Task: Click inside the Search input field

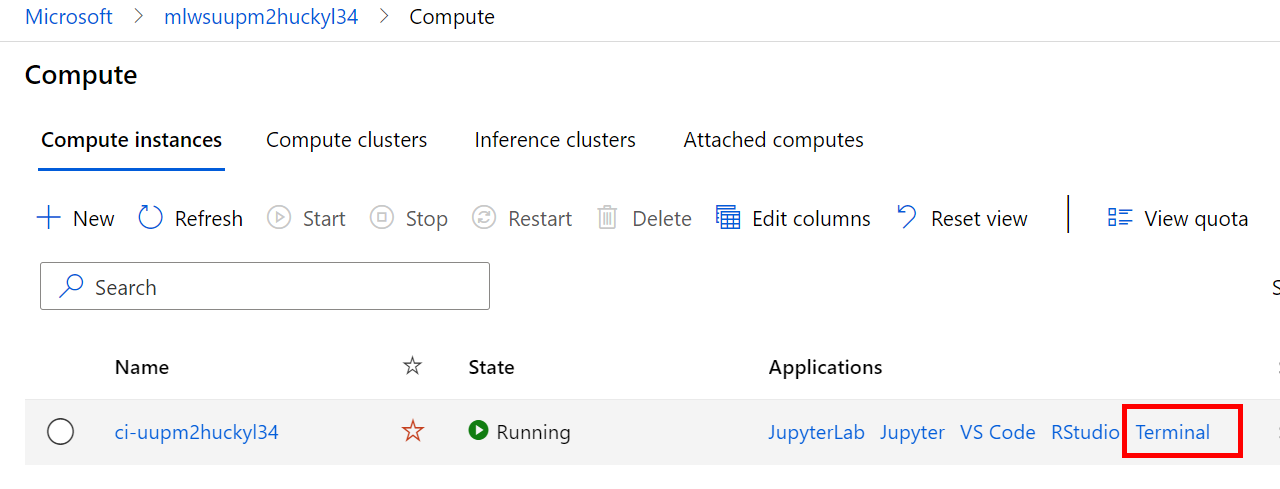Action: pyautogui.click(x=265, y=287)
